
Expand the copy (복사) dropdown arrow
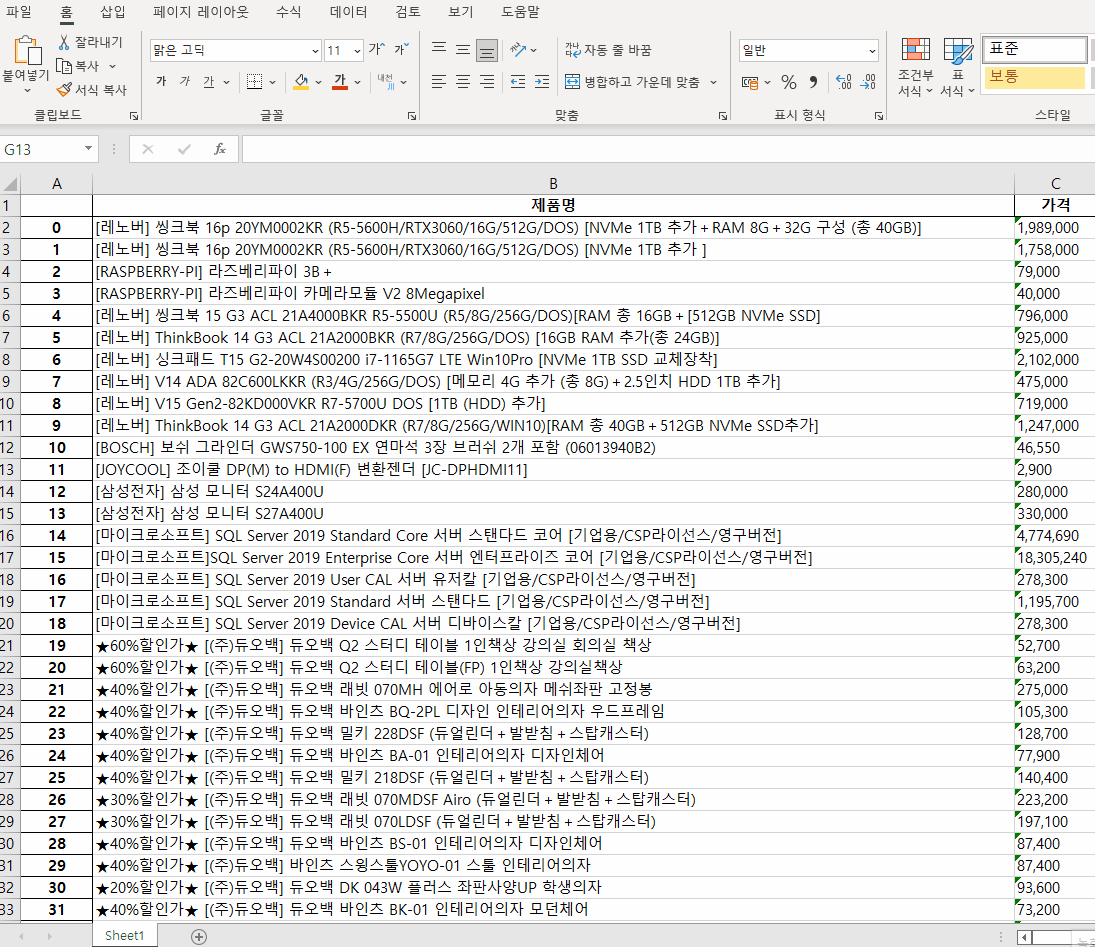tap(112, 66)
